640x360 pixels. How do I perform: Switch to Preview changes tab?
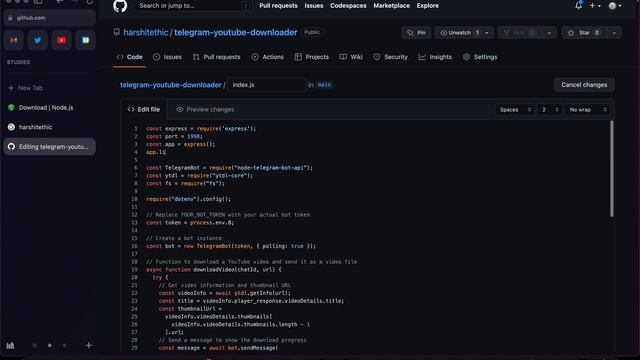[x=205, y=109]
